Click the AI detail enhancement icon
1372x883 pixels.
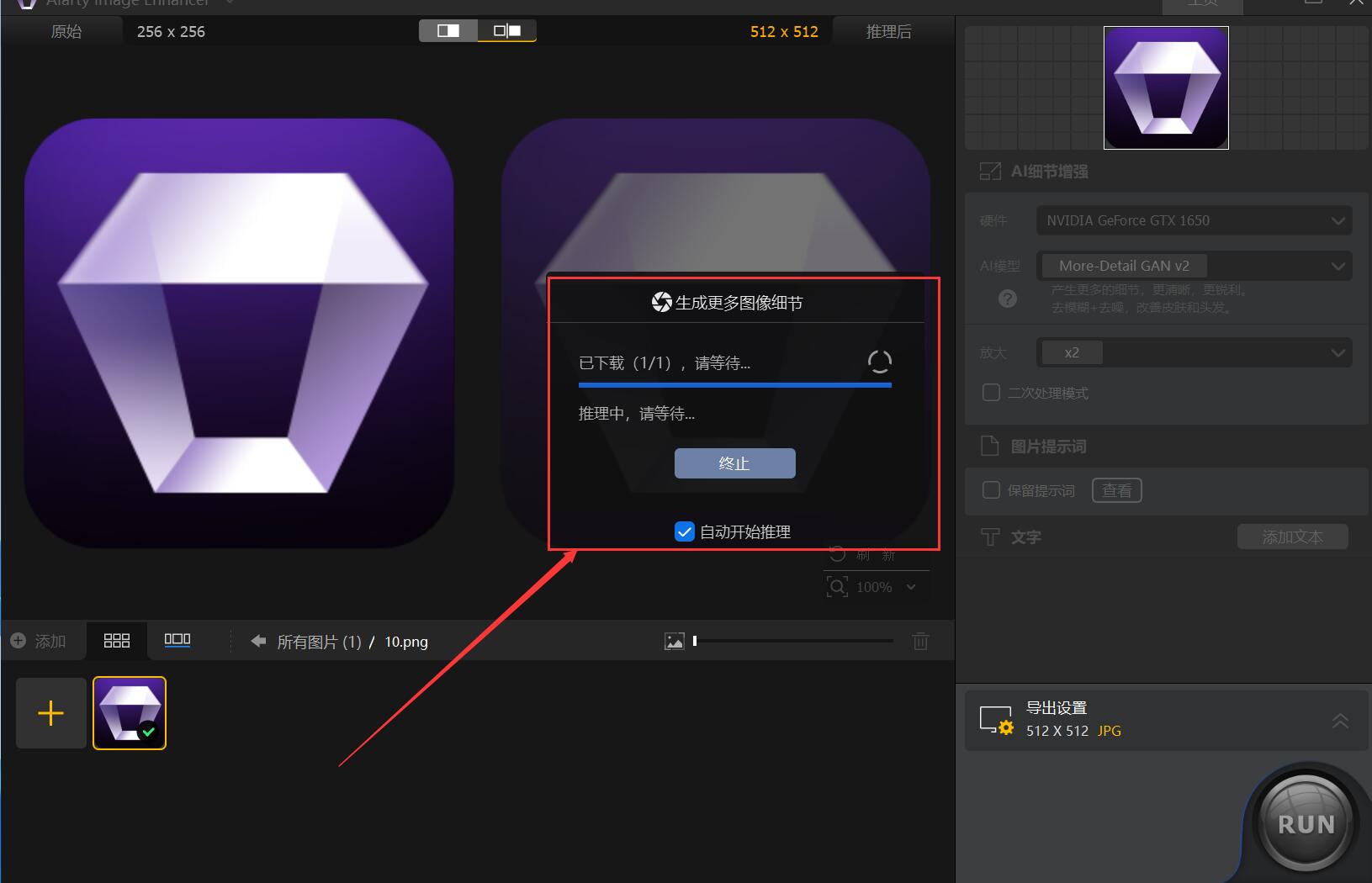tap(990, 172)
